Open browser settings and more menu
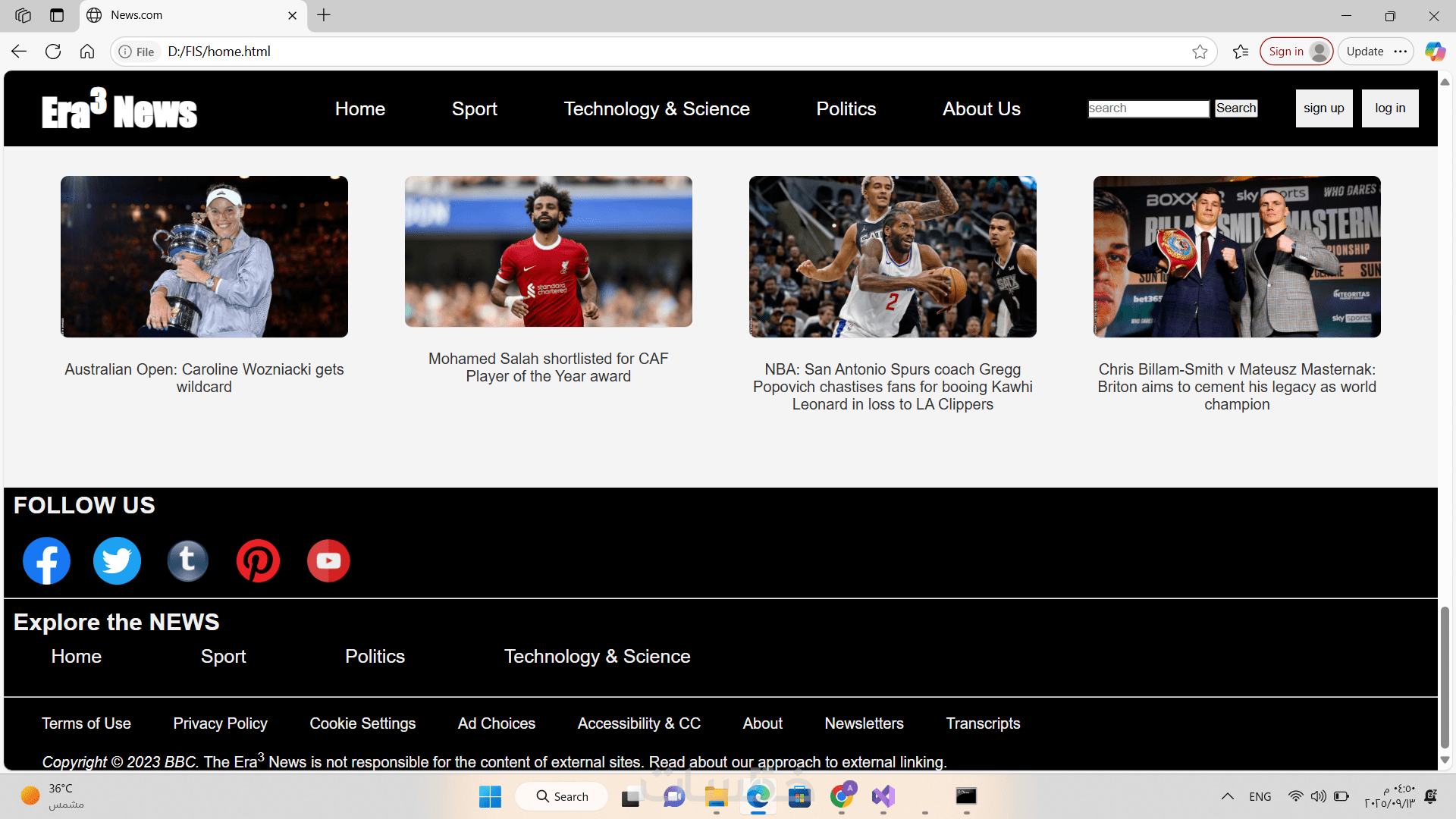Screen dimensions: 1456x819 (x=1401, y=52)
